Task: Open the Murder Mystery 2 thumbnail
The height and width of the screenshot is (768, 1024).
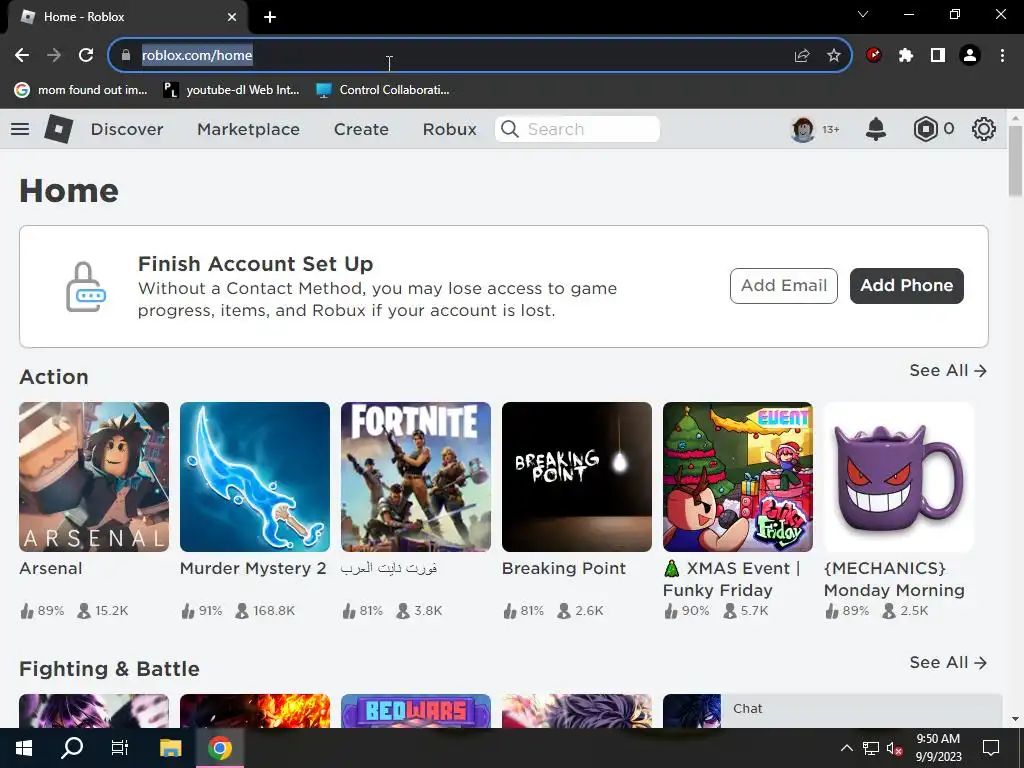Action: [255, 477]
